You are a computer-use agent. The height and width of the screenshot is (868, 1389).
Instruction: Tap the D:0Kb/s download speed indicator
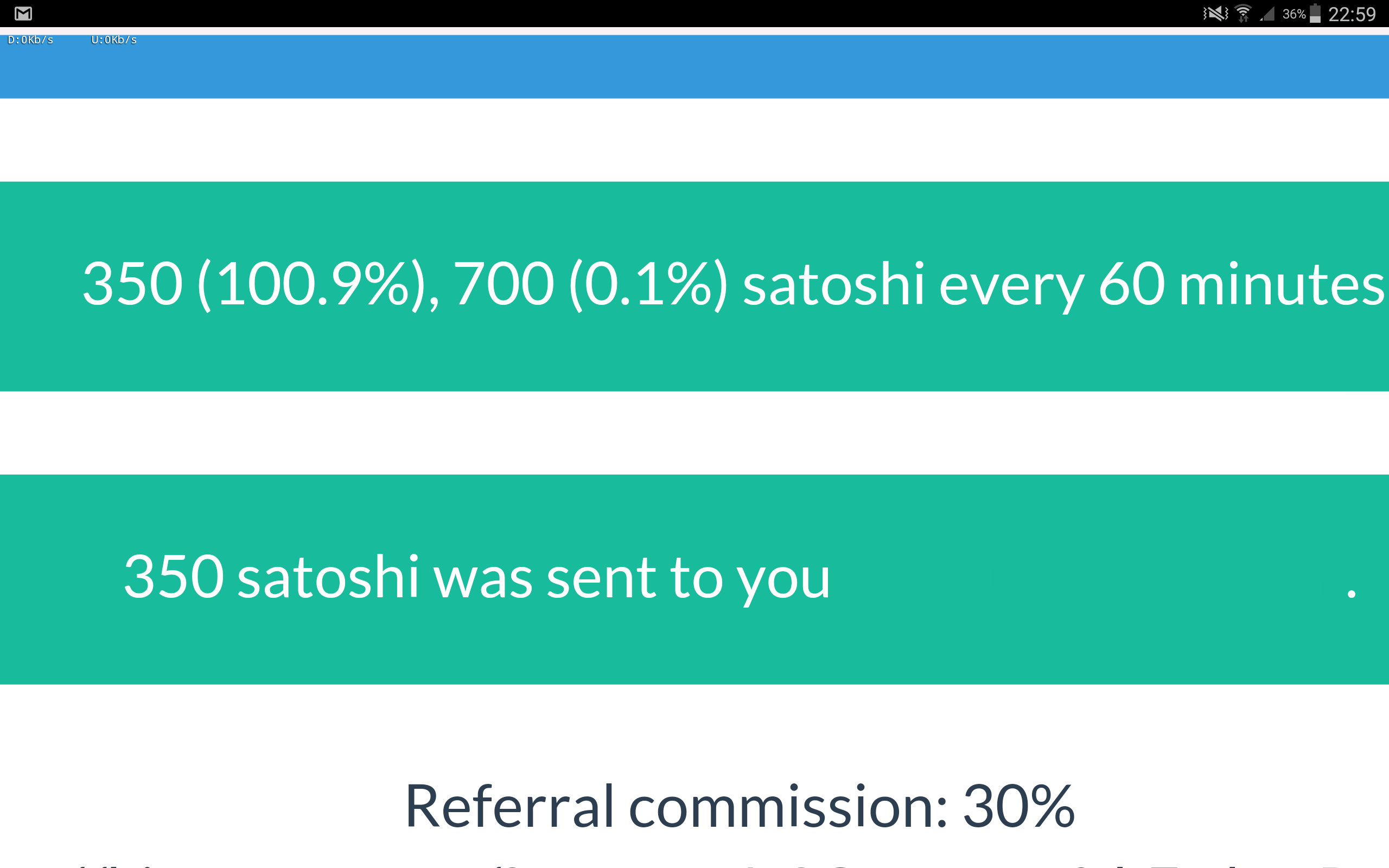[30, 40]
